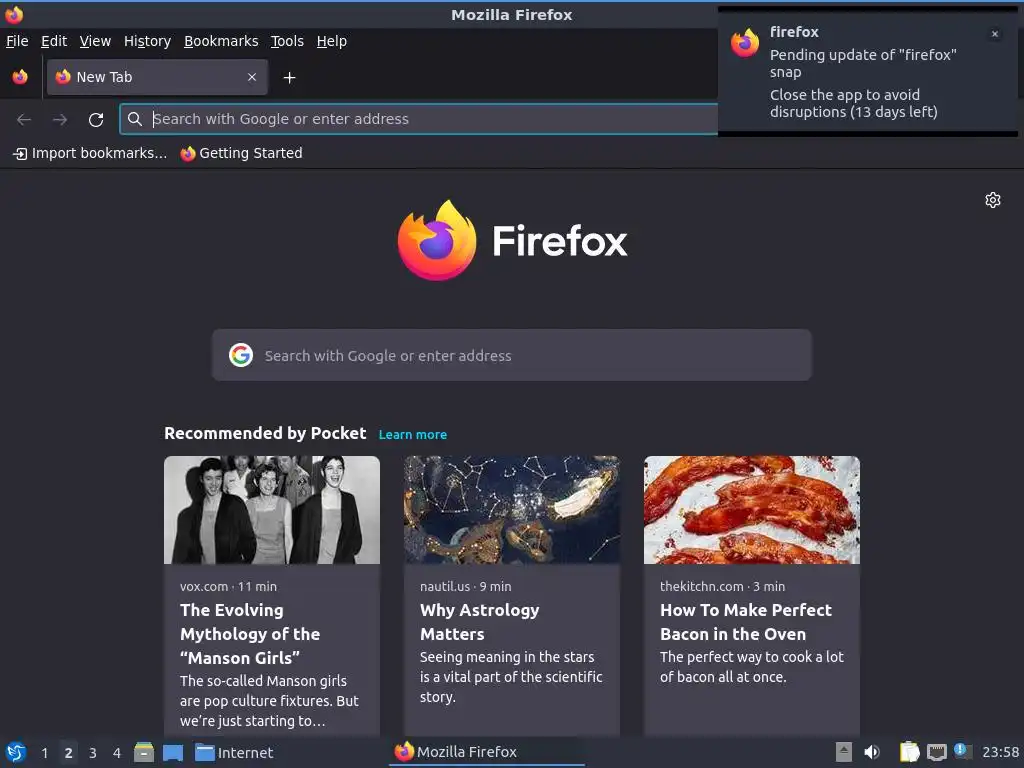Click Firefox icon in title bar corner

(14, 14)
